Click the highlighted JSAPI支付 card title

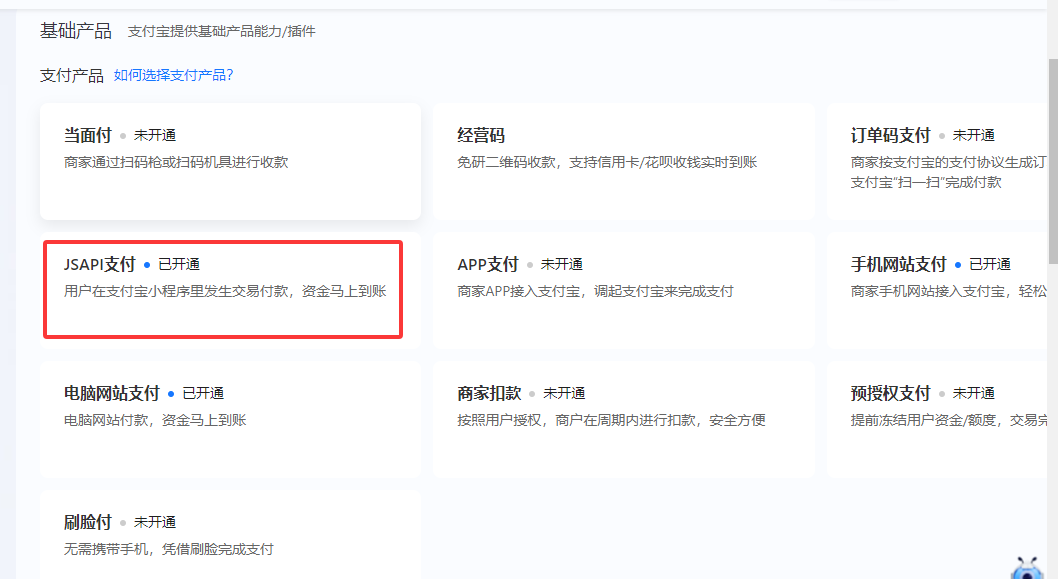pyautogui.click(x=99, y=265)
